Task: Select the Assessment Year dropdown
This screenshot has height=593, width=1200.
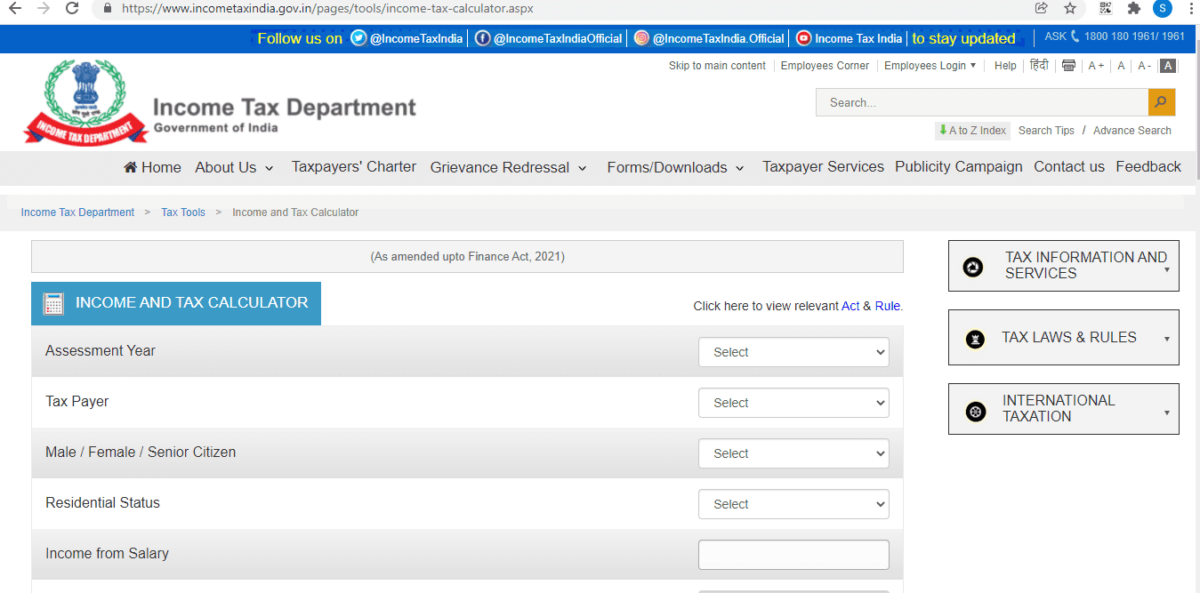Action: pos(793,352)
